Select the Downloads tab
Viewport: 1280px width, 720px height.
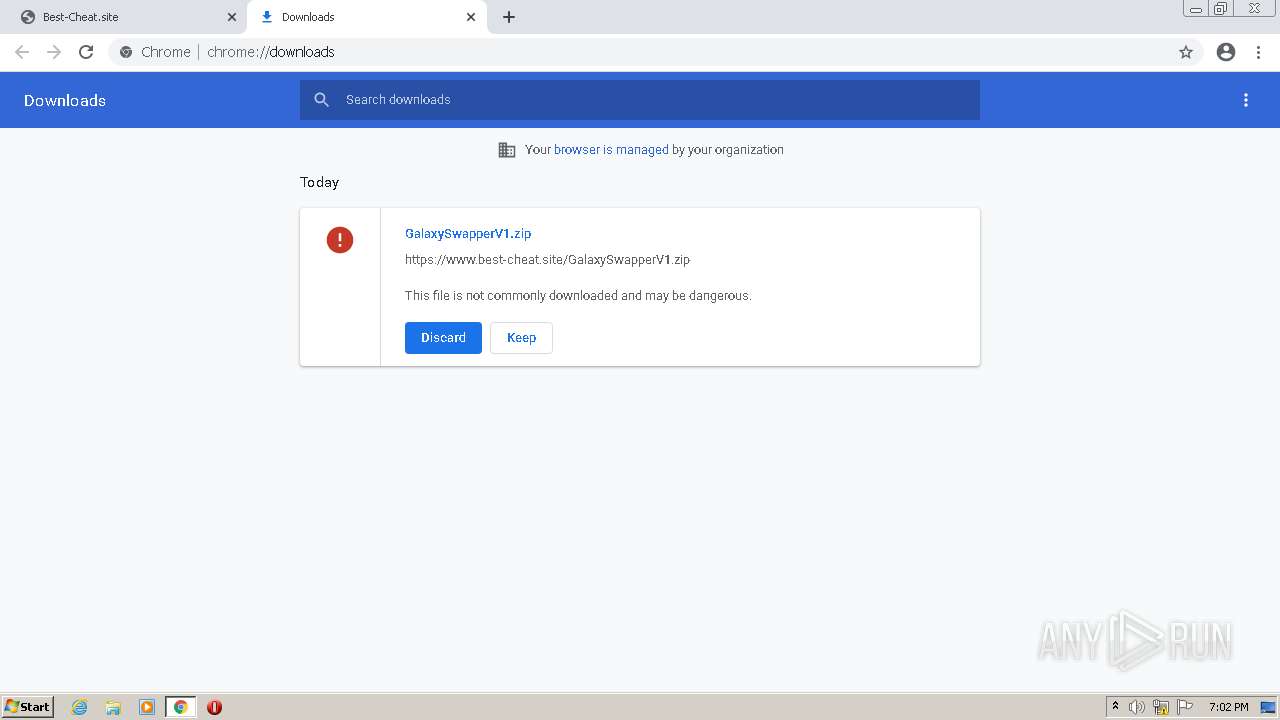[x=367, y=17]
